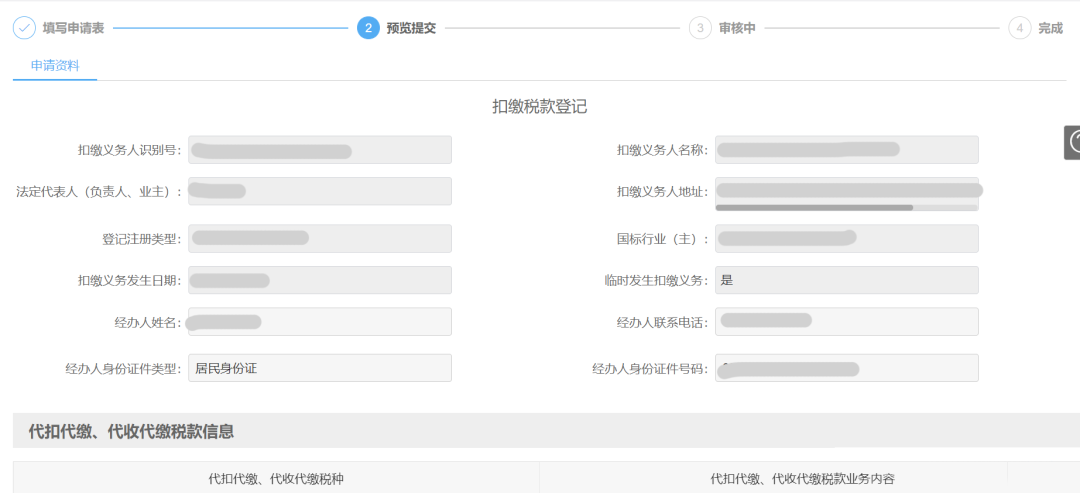1080x493 pixels.
Task: Click the step 4 circle icon
Action: pos(1019,28)
